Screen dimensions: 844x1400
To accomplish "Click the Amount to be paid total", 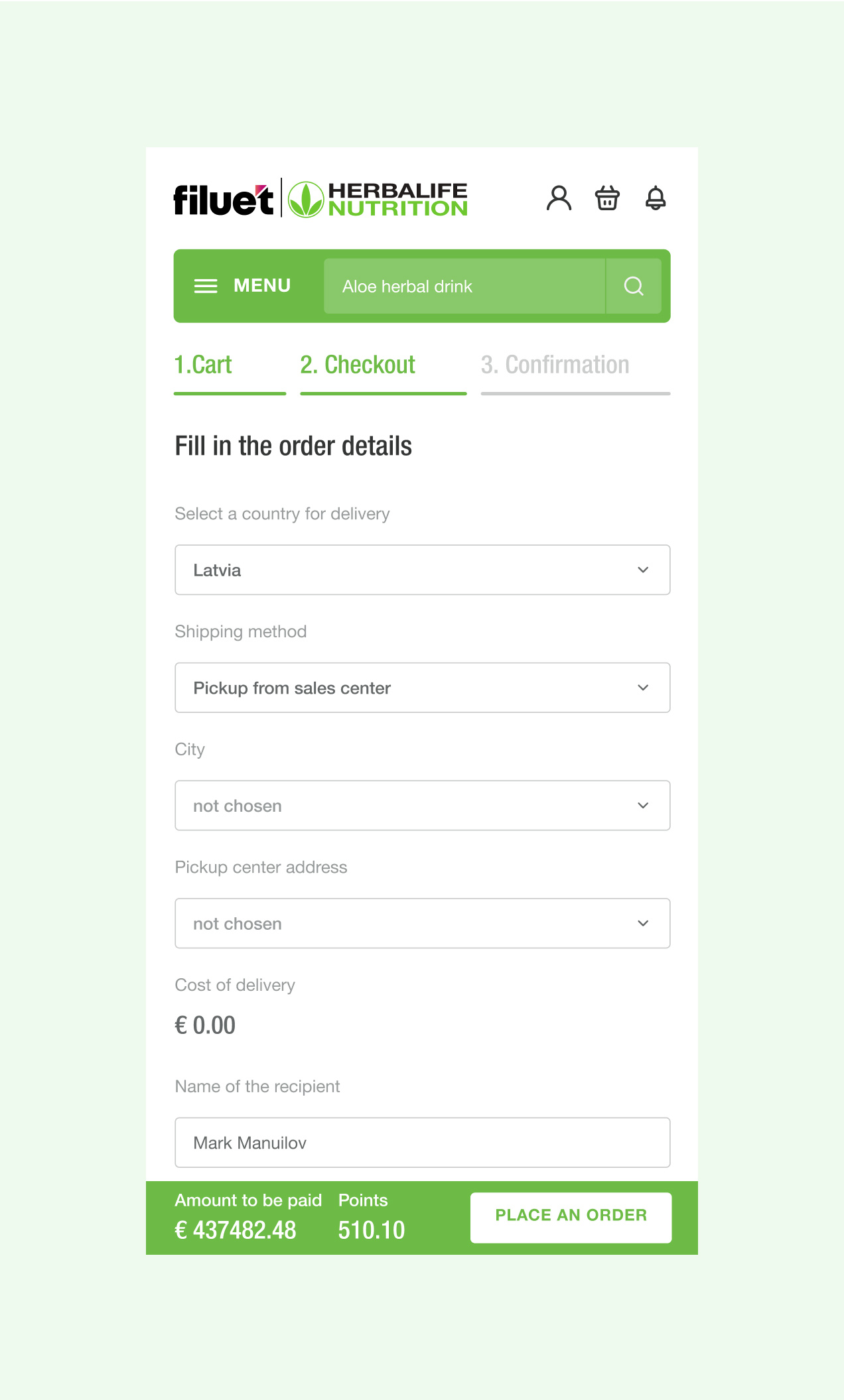I will tap(236, 1230).
